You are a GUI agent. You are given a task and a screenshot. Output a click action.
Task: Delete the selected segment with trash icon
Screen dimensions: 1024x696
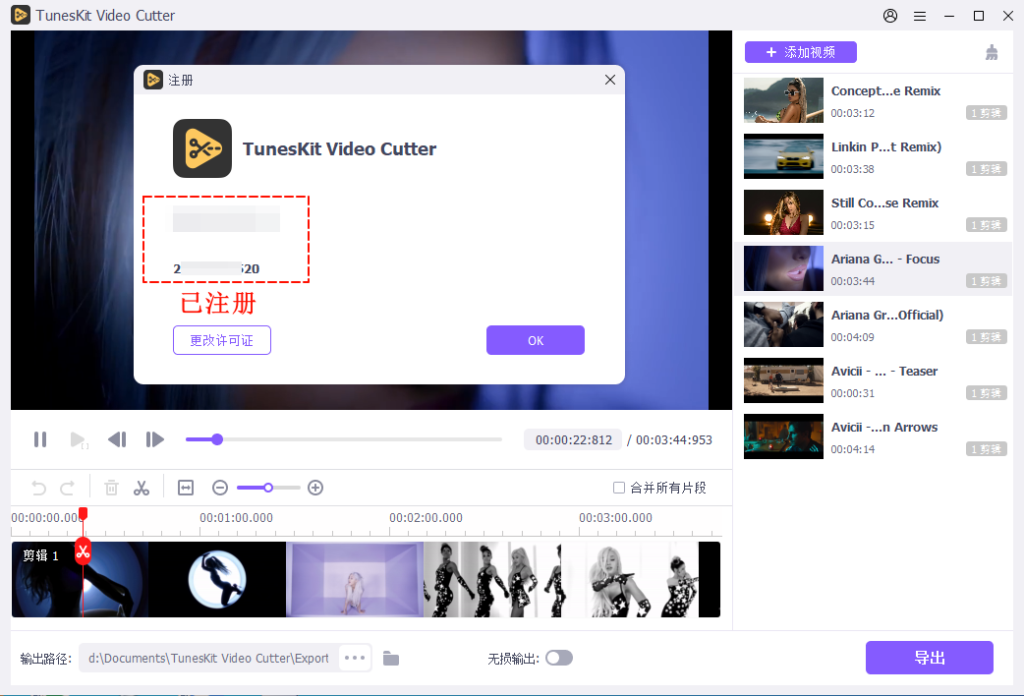112,488
